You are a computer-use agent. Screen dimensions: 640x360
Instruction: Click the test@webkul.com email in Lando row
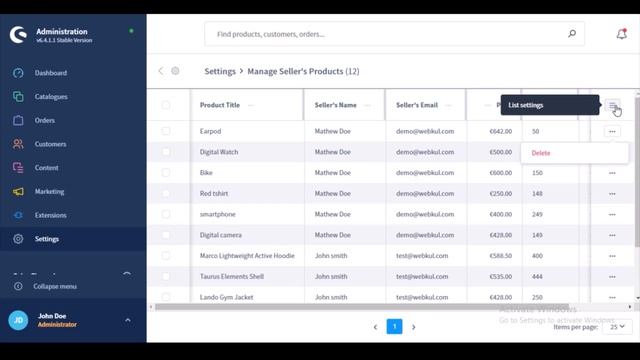point(422,297)
